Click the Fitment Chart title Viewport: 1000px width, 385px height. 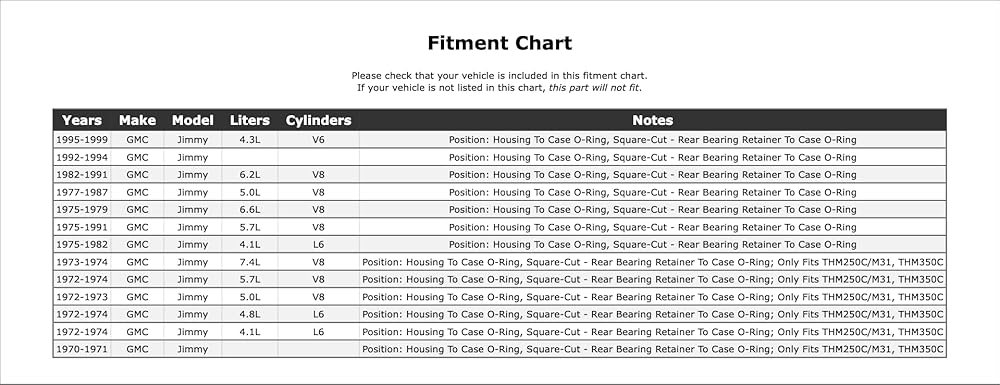pos(499,43)
